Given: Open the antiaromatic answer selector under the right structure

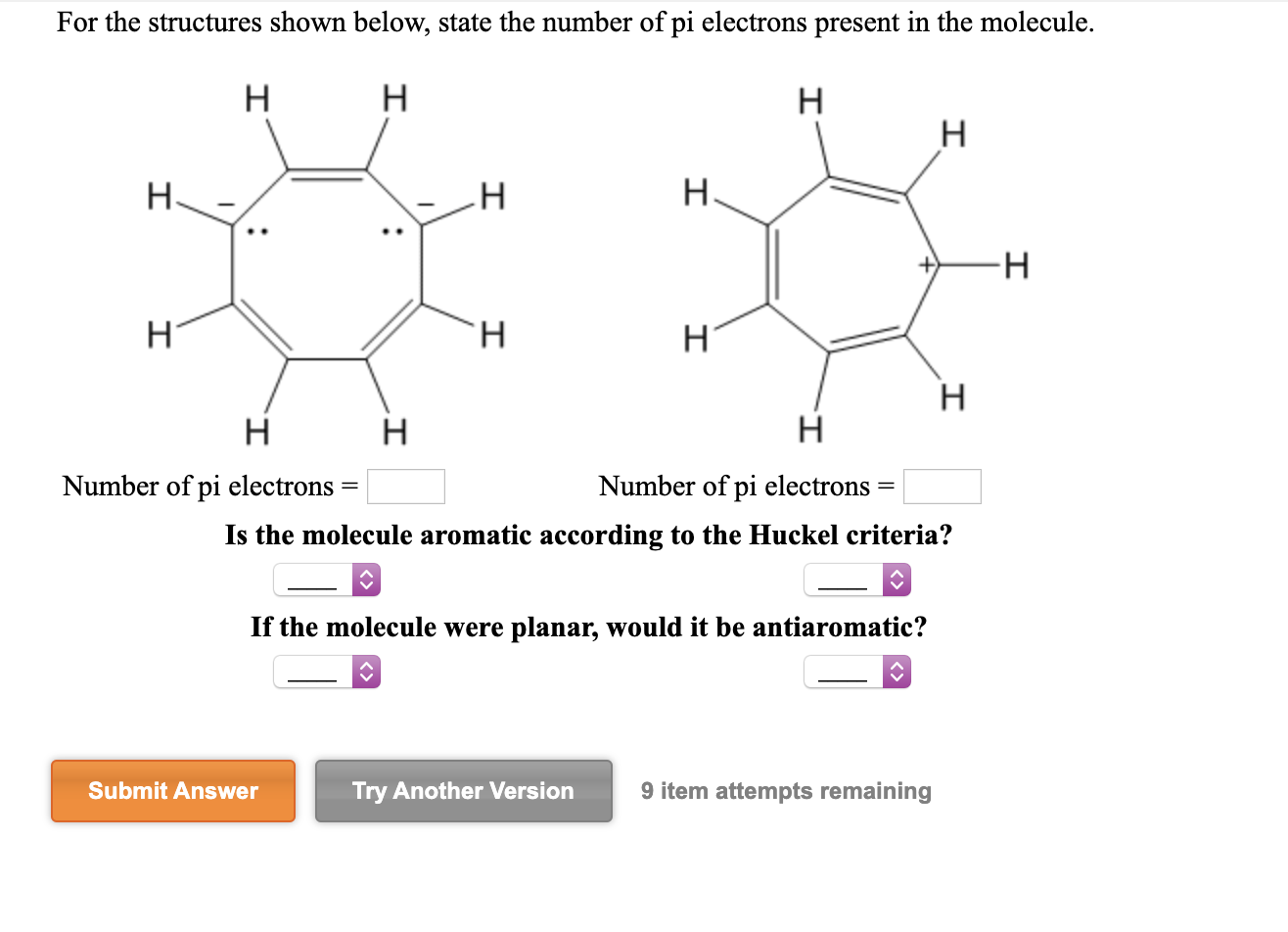Looking at the screenshot, I should (x=857, y=671).
